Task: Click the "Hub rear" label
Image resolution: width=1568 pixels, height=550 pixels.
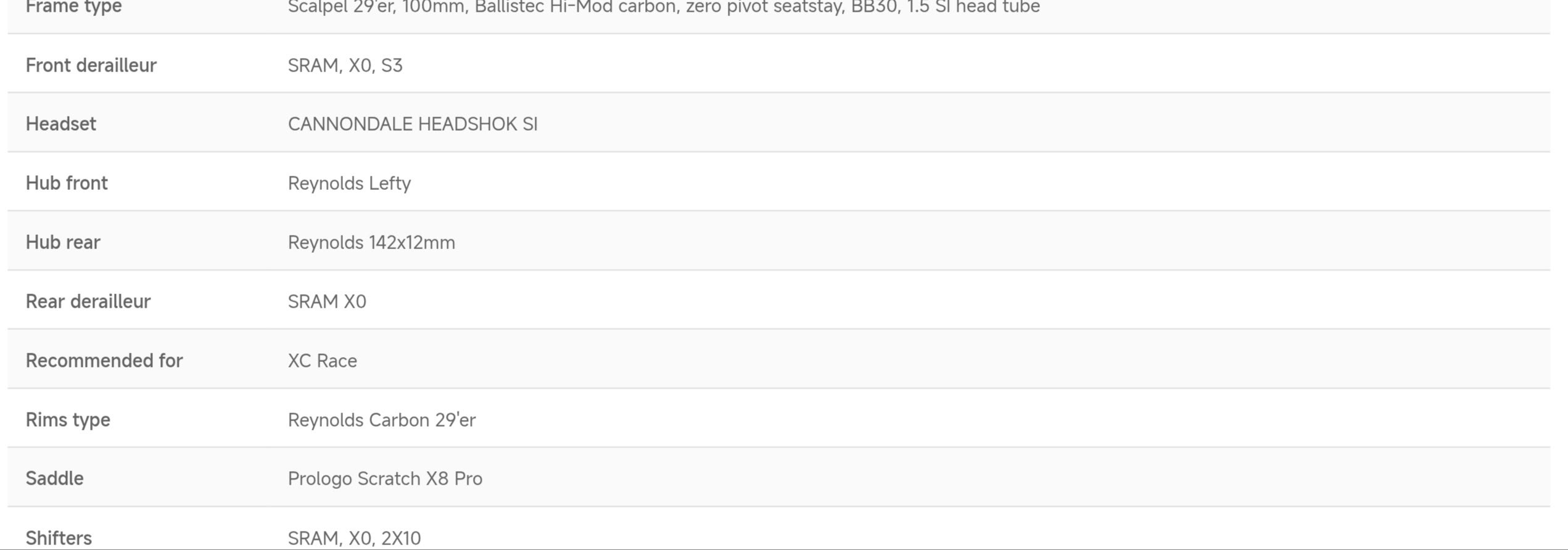Action: pyautogui.click(x=63, y=242)
